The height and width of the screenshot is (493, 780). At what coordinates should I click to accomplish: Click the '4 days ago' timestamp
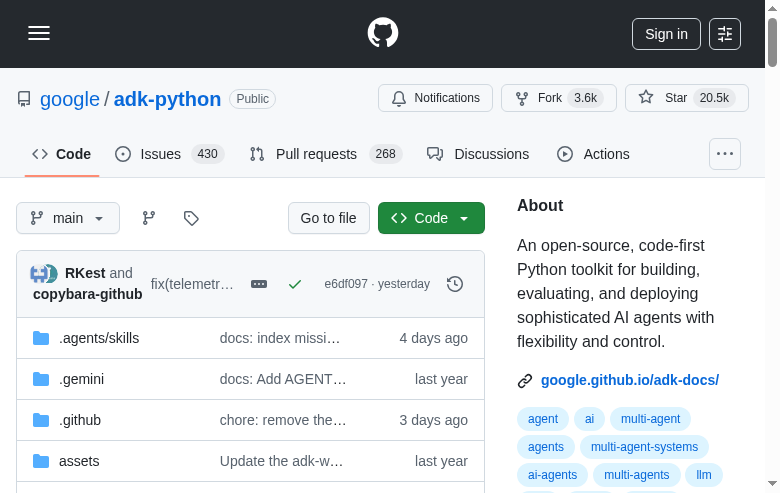(x=433, y=338)
